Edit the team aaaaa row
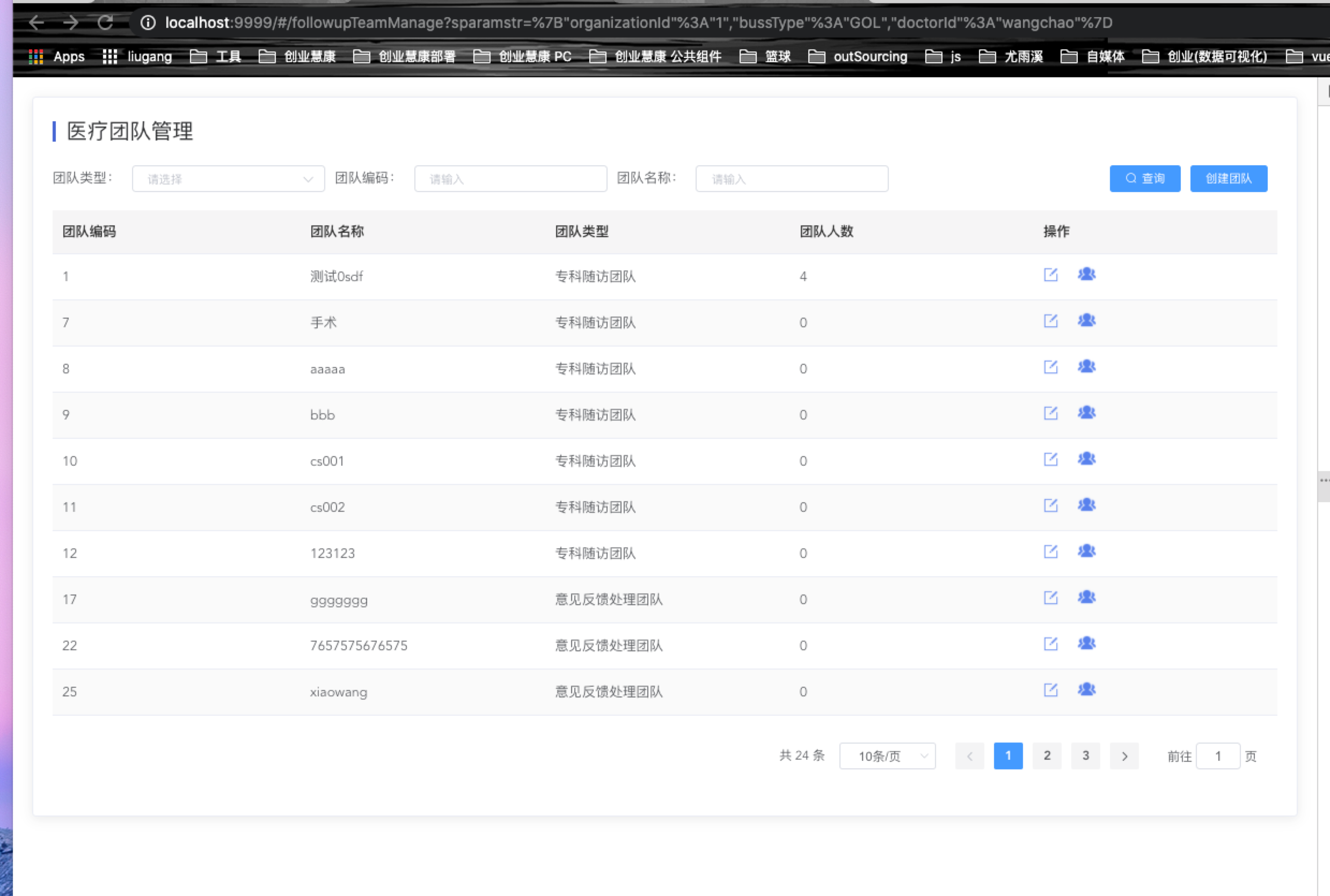This screenshot has height=896, width=1330. pyautogui.click(x=1050, y=368)
